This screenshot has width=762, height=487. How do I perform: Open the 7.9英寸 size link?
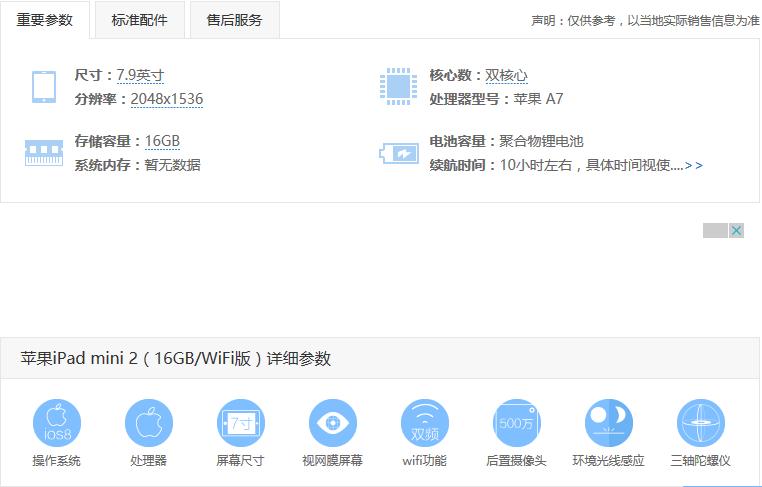point(140,75)
